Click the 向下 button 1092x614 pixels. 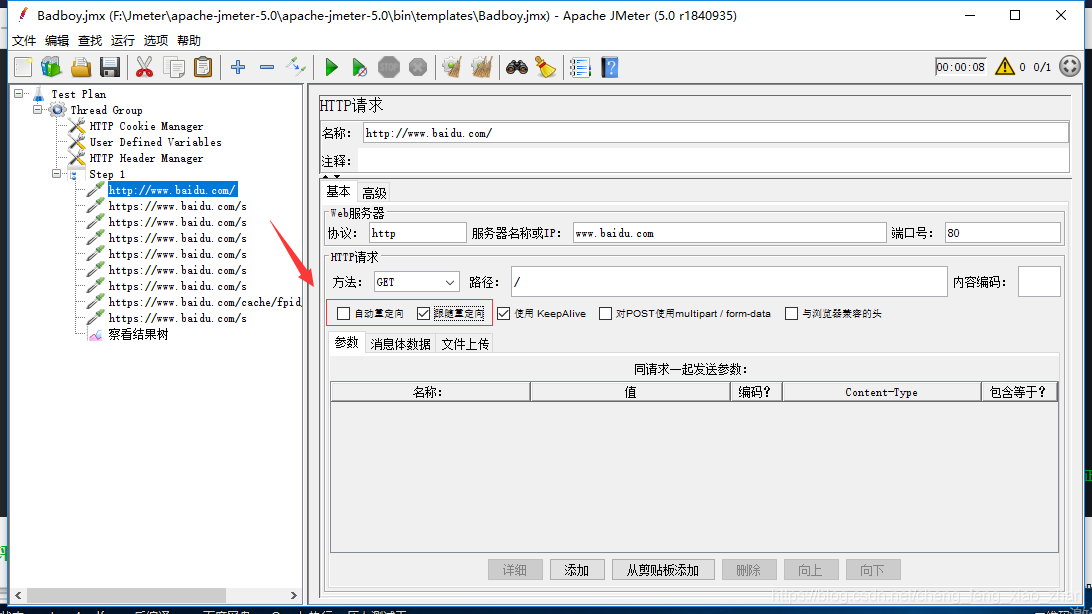pyautogui.click(x=873, y=570)
